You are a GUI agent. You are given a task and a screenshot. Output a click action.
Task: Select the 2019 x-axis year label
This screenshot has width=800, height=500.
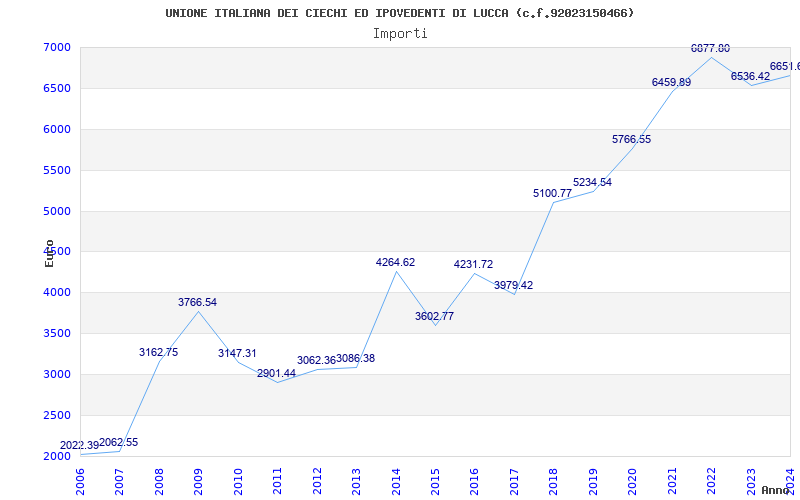click(x=593, y=482)
